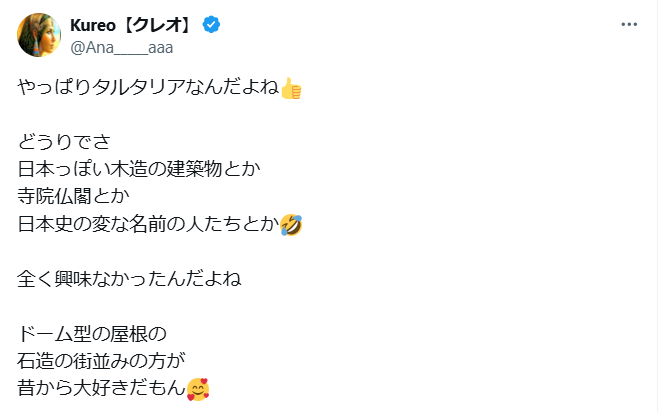Click the thumbs up emoji

(x=291, y=89)
